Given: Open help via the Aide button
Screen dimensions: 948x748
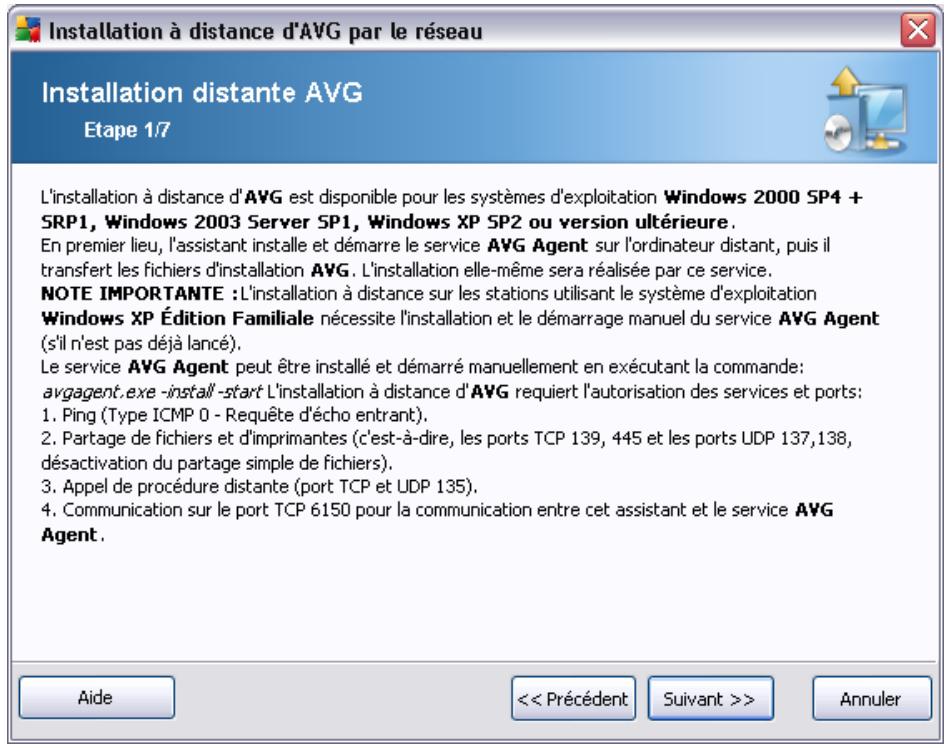Looking at the screenshot, I should (97, 697).
